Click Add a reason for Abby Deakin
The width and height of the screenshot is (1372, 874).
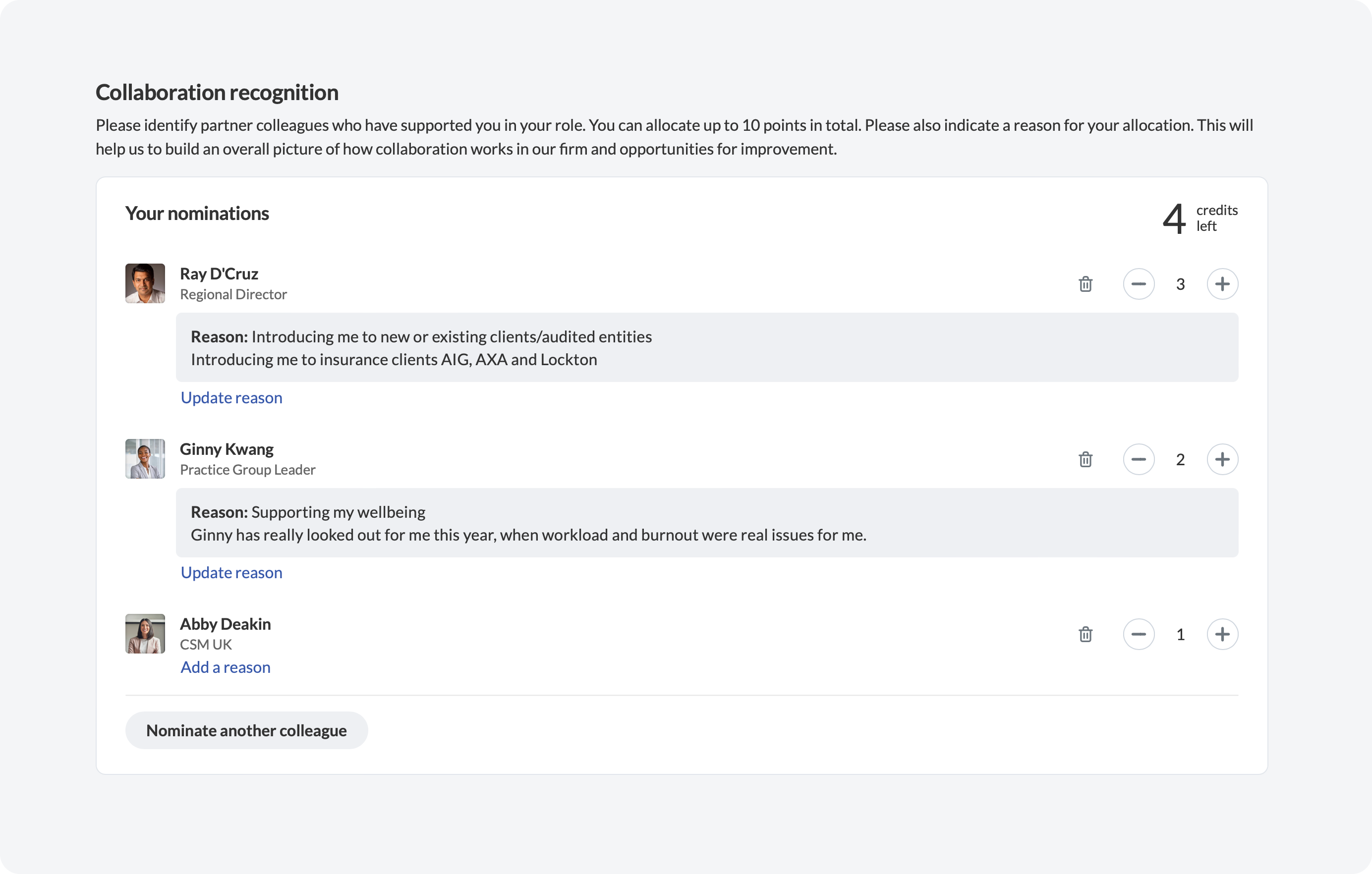click(x=226, y=667)
